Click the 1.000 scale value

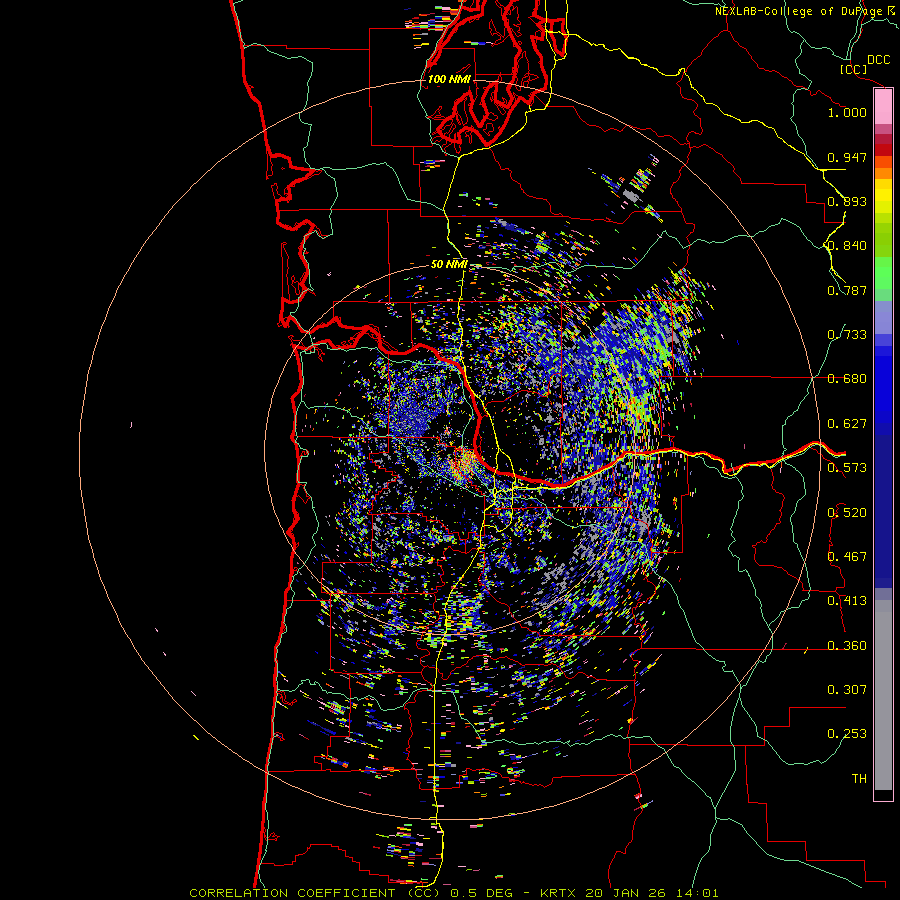pos(847,112)
